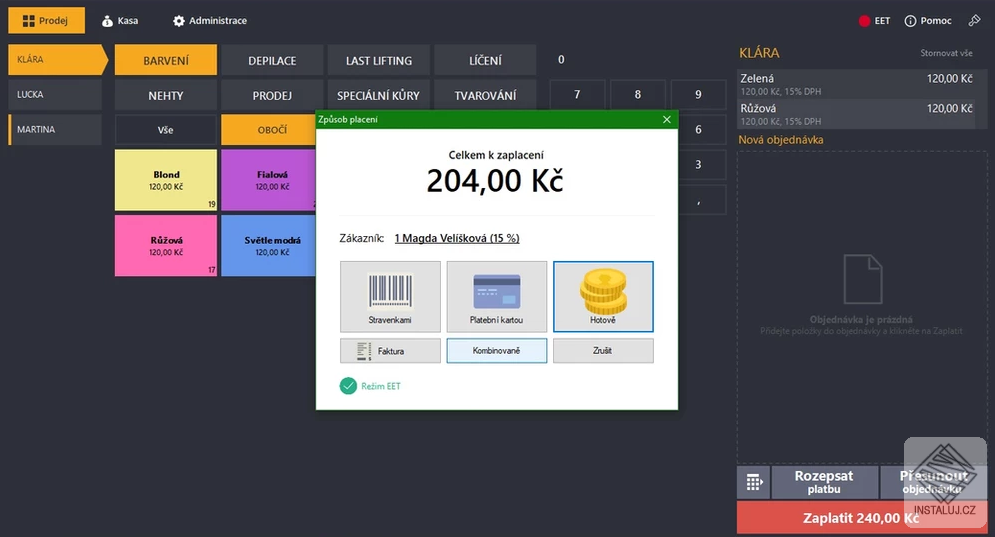Close the Způsob placení dialog
Screen dimensions: 995x537
point(666,119)
